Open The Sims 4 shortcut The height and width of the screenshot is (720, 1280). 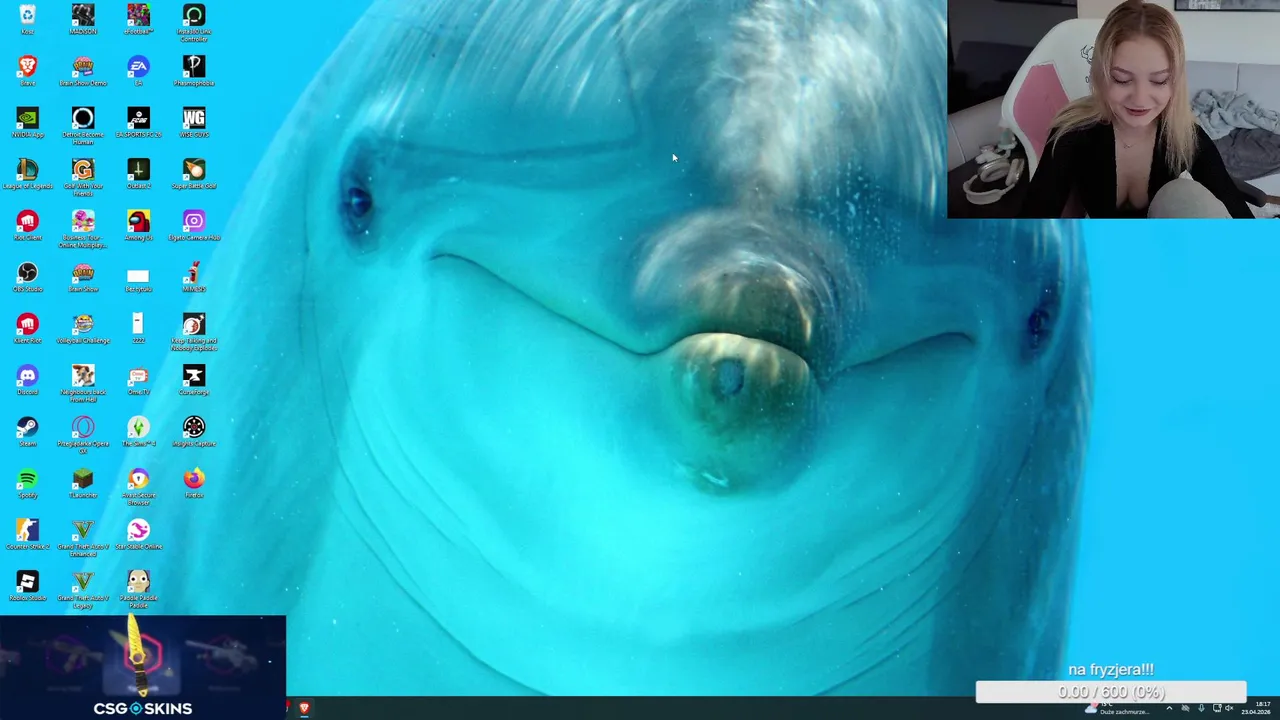coord(138,431)
